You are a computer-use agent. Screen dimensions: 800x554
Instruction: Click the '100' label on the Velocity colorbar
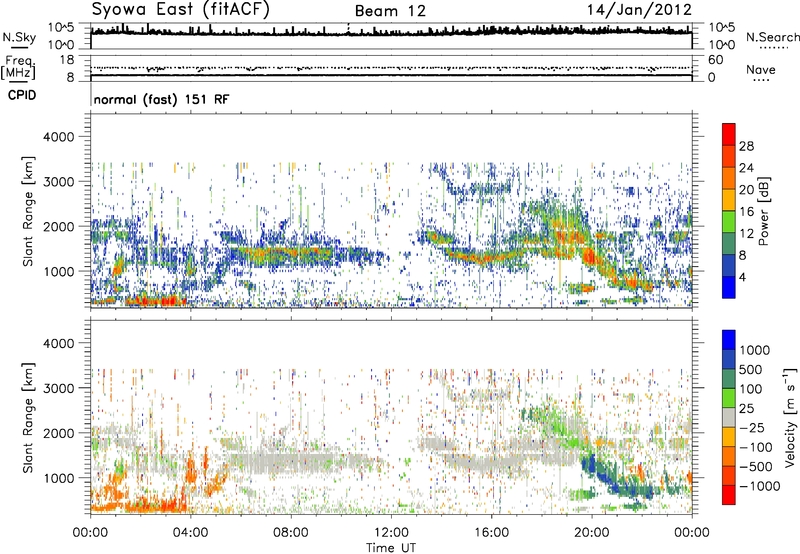click(x=751, y=389)
